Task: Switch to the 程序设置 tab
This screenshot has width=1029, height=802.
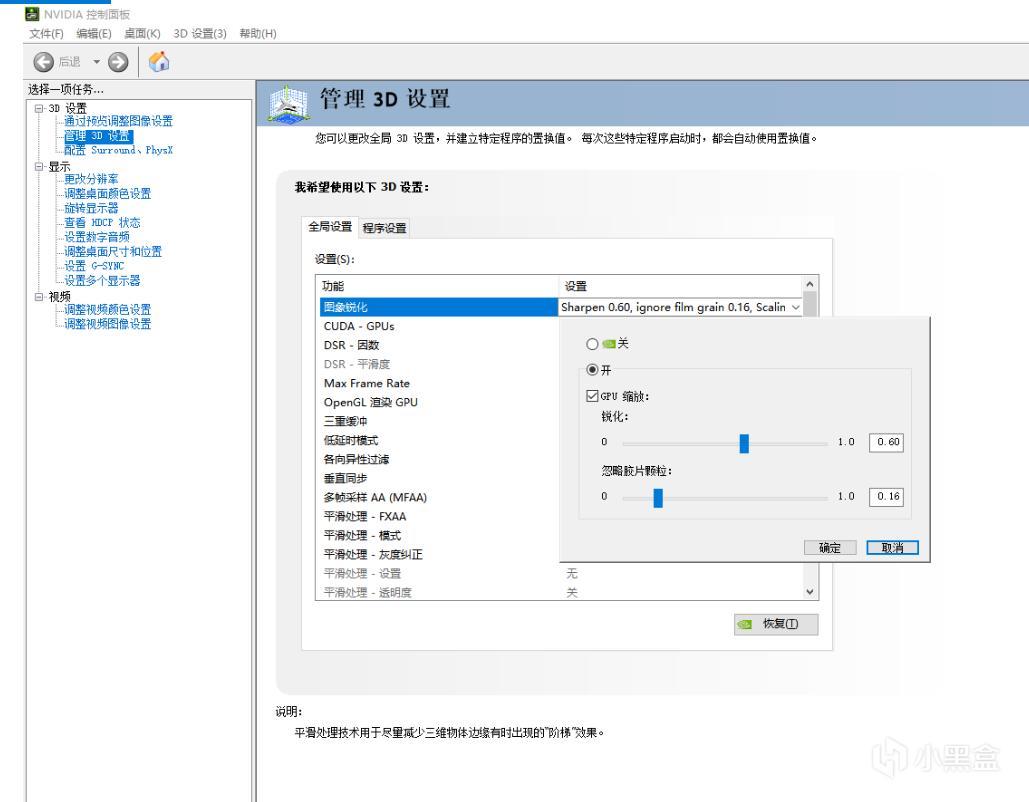Action: pyautogui.click(x=385, y=228)
